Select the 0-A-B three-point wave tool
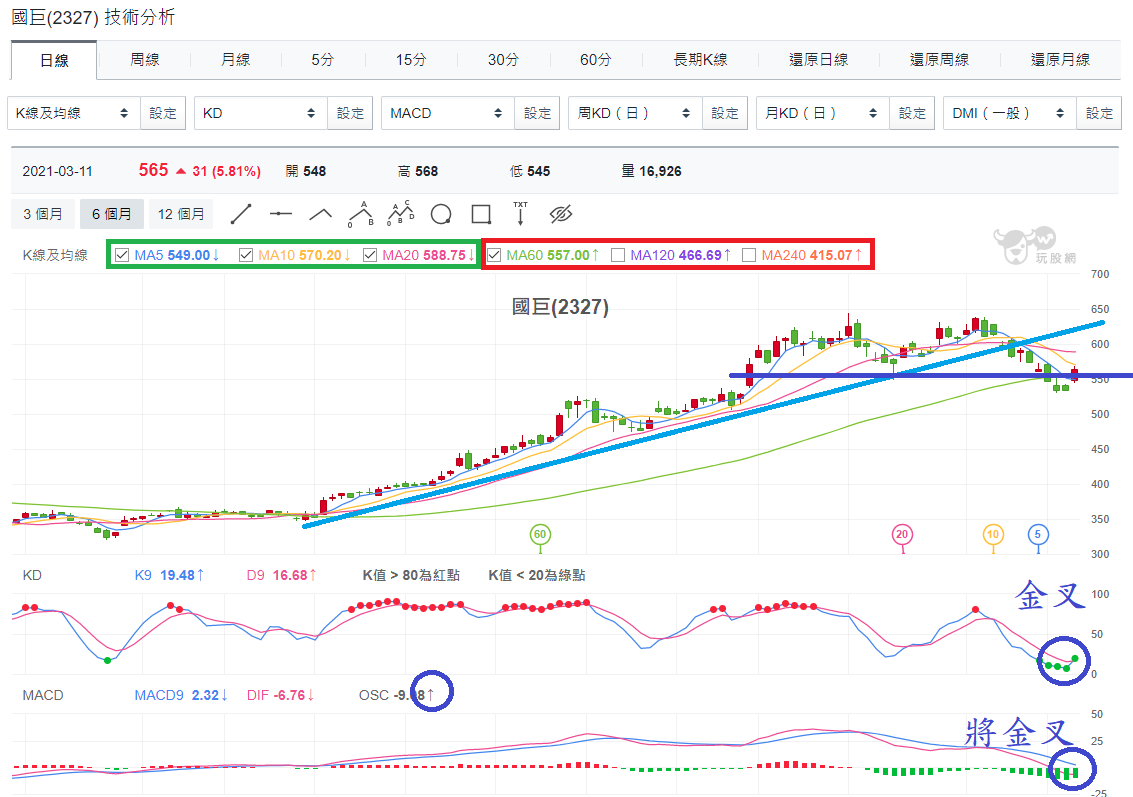The width and height of the screenshot is (1133, 797). (x=361, y=214)
